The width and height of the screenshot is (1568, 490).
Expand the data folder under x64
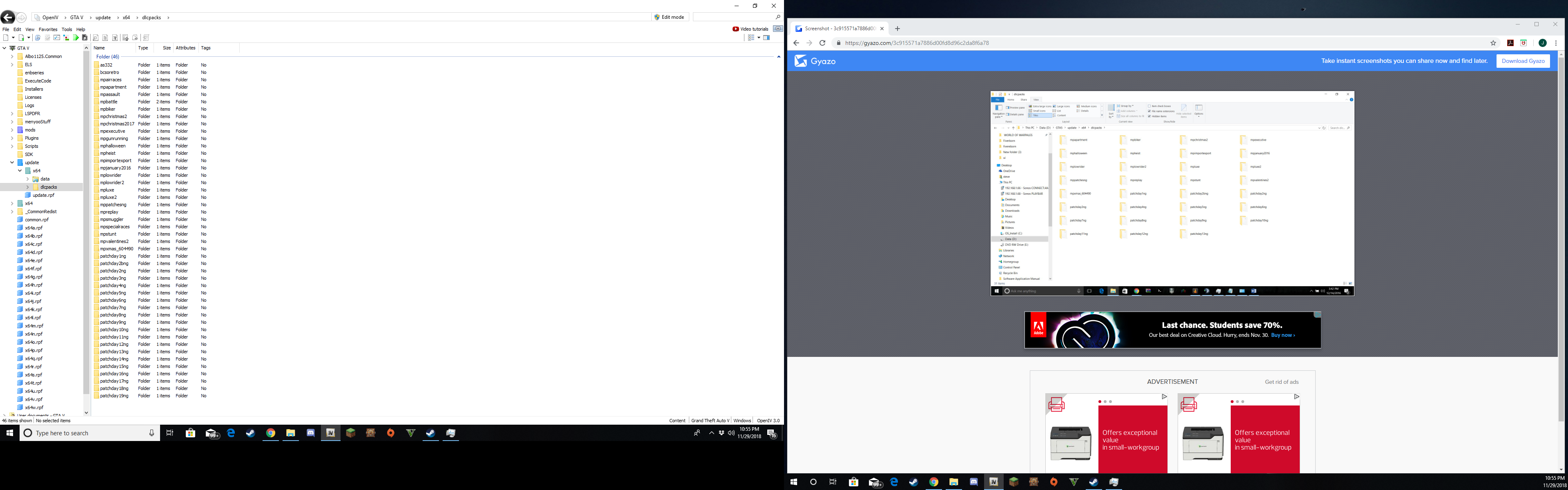pyautogui.click(x=28, y=179)
